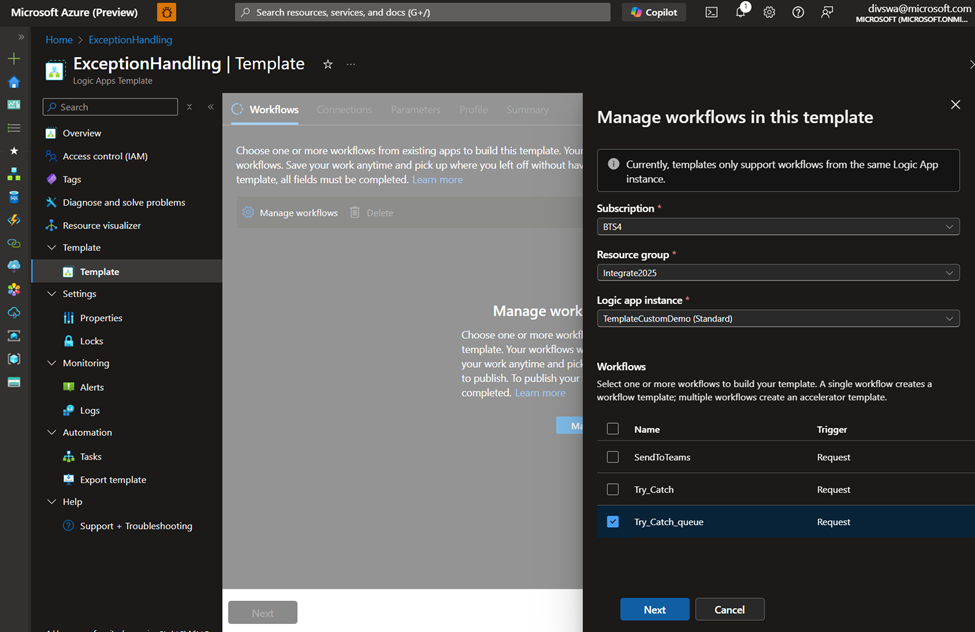Collapse the resource menu with the double arrow
Viewport: 975px width, 632px height.
(x=211, y=107)
